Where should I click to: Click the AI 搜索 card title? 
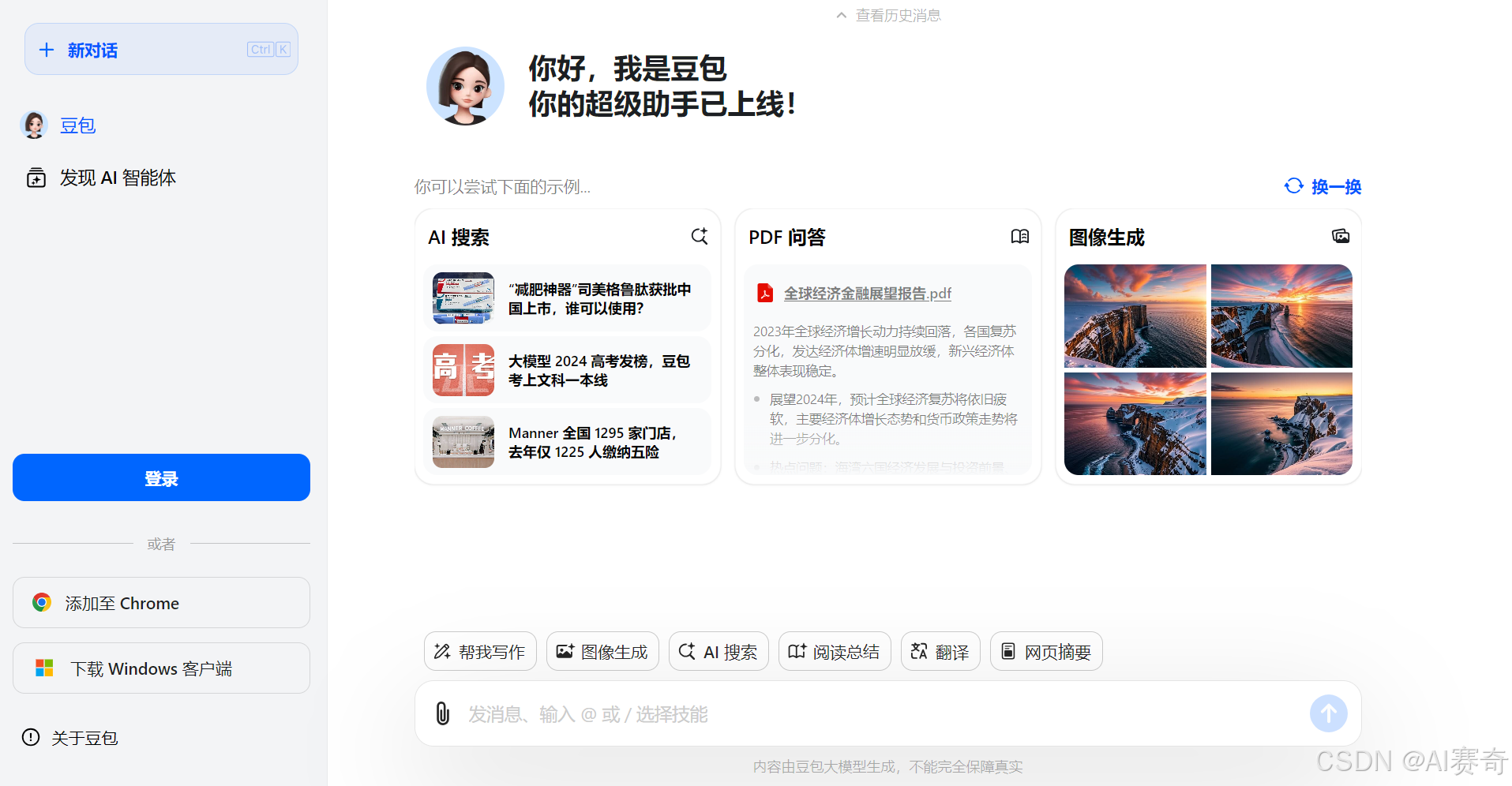[x=459, y=238]
